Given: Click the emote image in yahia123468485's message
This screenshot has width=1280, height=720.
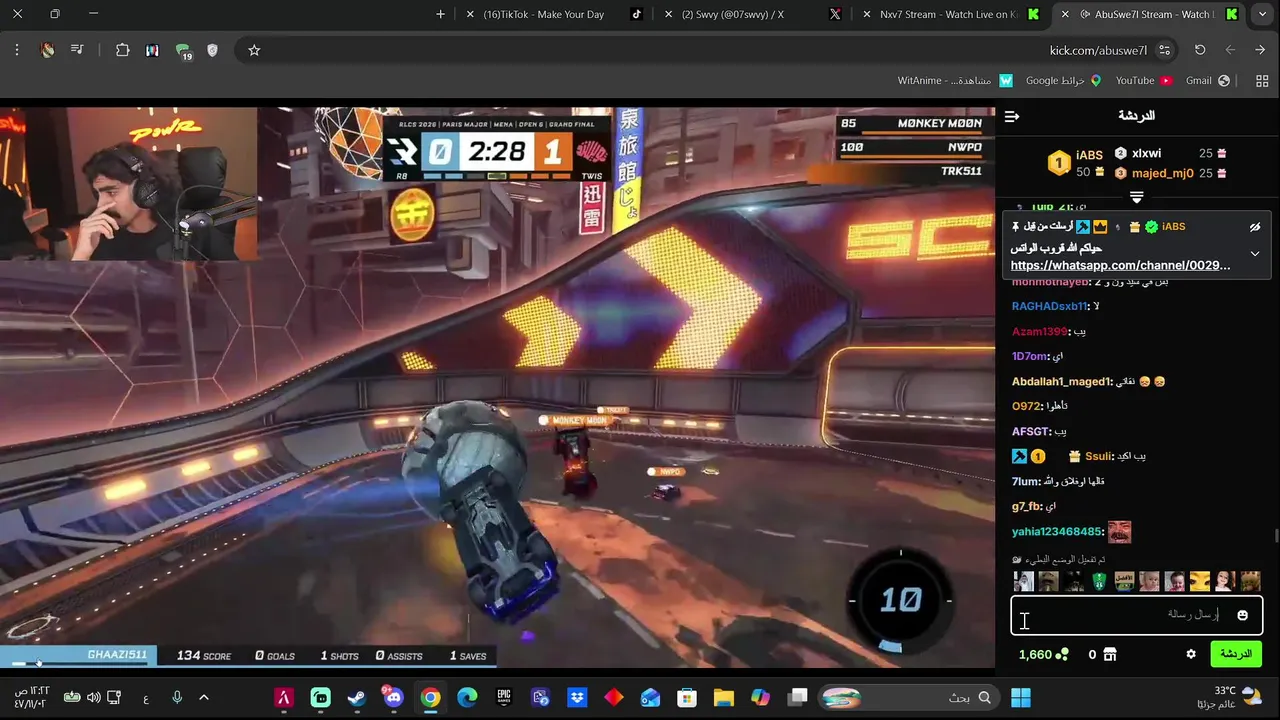Looking at the screenshot, I should 1119,532.
